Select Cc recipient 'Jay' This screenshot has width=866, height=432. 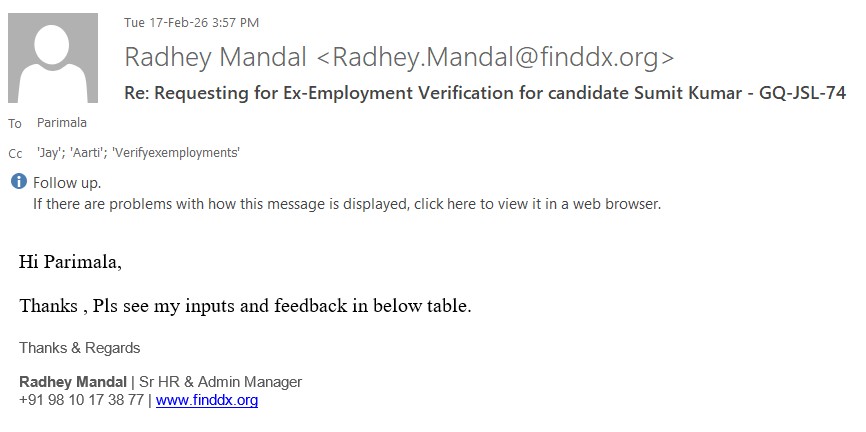[48, 153]
